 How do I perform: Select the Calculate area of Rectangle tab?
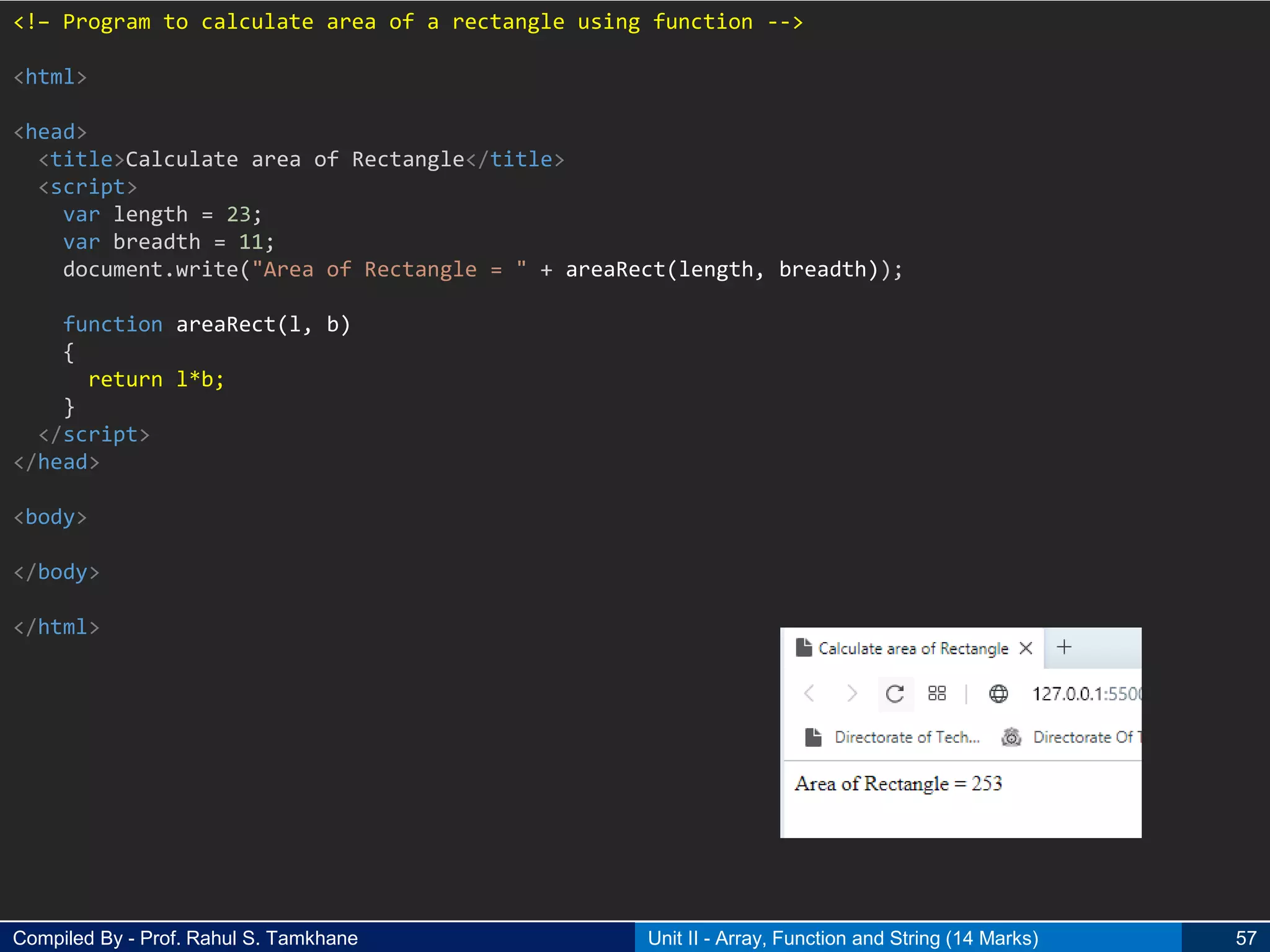pos(915,648)
